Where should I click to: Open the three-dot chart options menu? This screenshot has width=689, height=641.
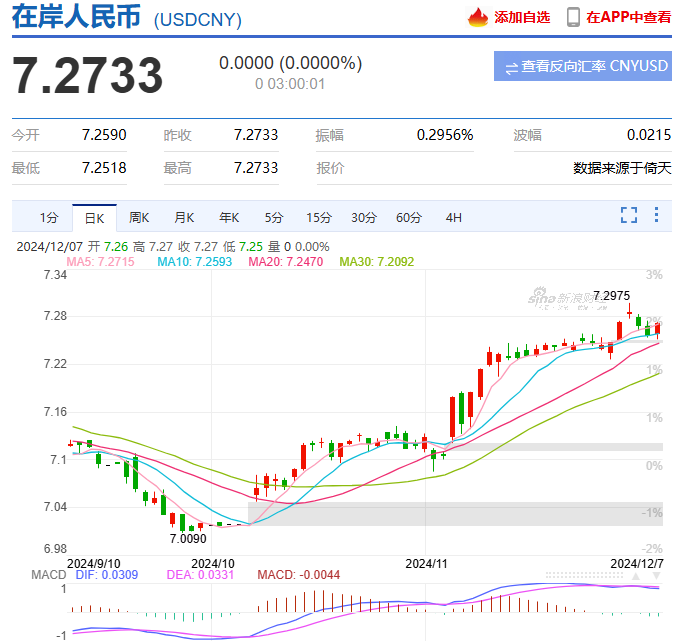pyautogui.click(x=656, y=215)
